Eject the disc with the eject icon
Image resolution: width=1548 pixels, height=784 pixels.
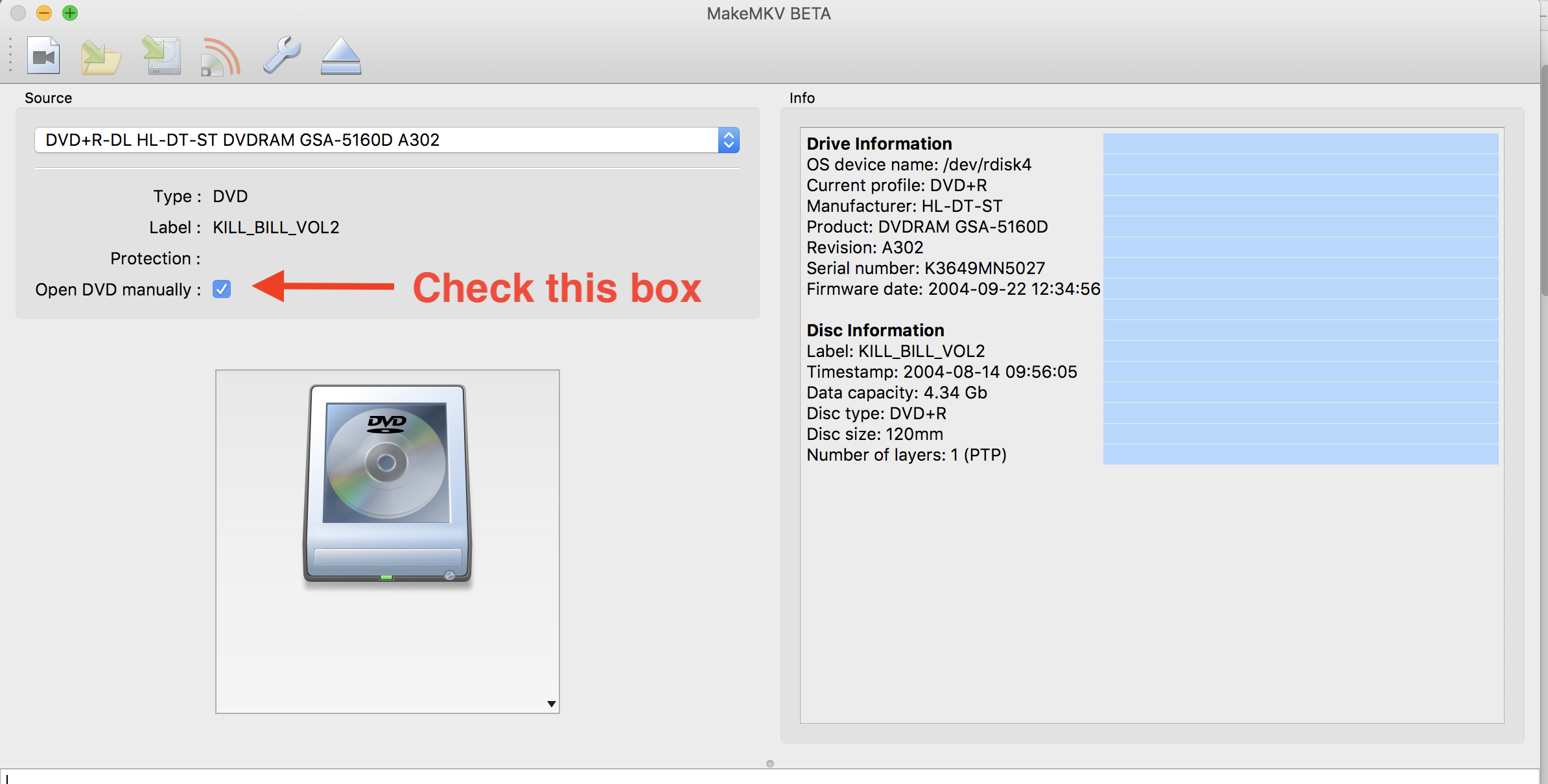(341, 56)
